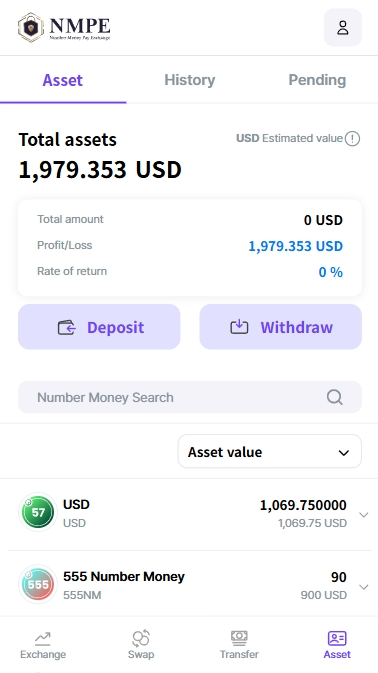Open Transfer in bottom navigation
Screen dimensions: 378x673
[239, 645]
